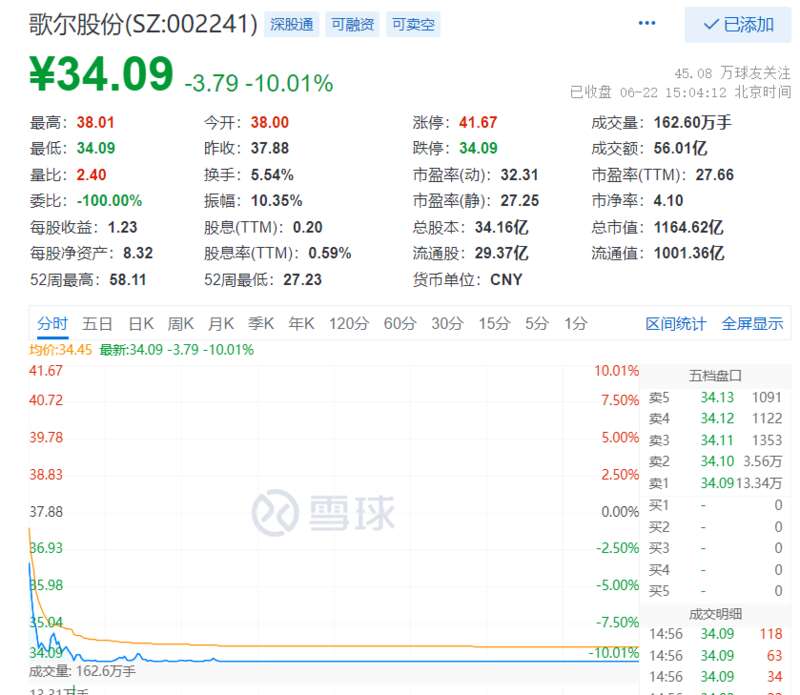Click the 深股通 tag
The image size is (800, 695).
291,24
